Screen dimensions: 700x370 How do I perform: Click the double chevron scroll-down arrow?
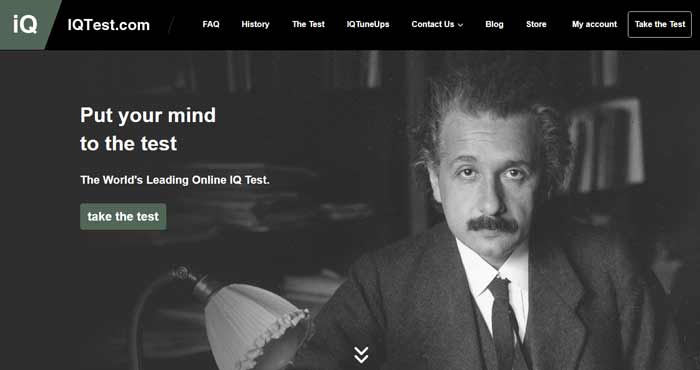click(x=361, y=355)
